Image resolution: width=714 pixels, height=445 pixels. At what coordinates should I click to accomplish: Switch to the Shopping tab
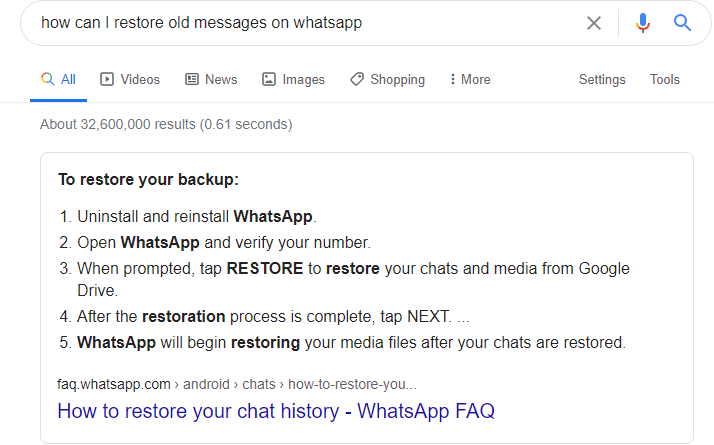coord(388,79)
